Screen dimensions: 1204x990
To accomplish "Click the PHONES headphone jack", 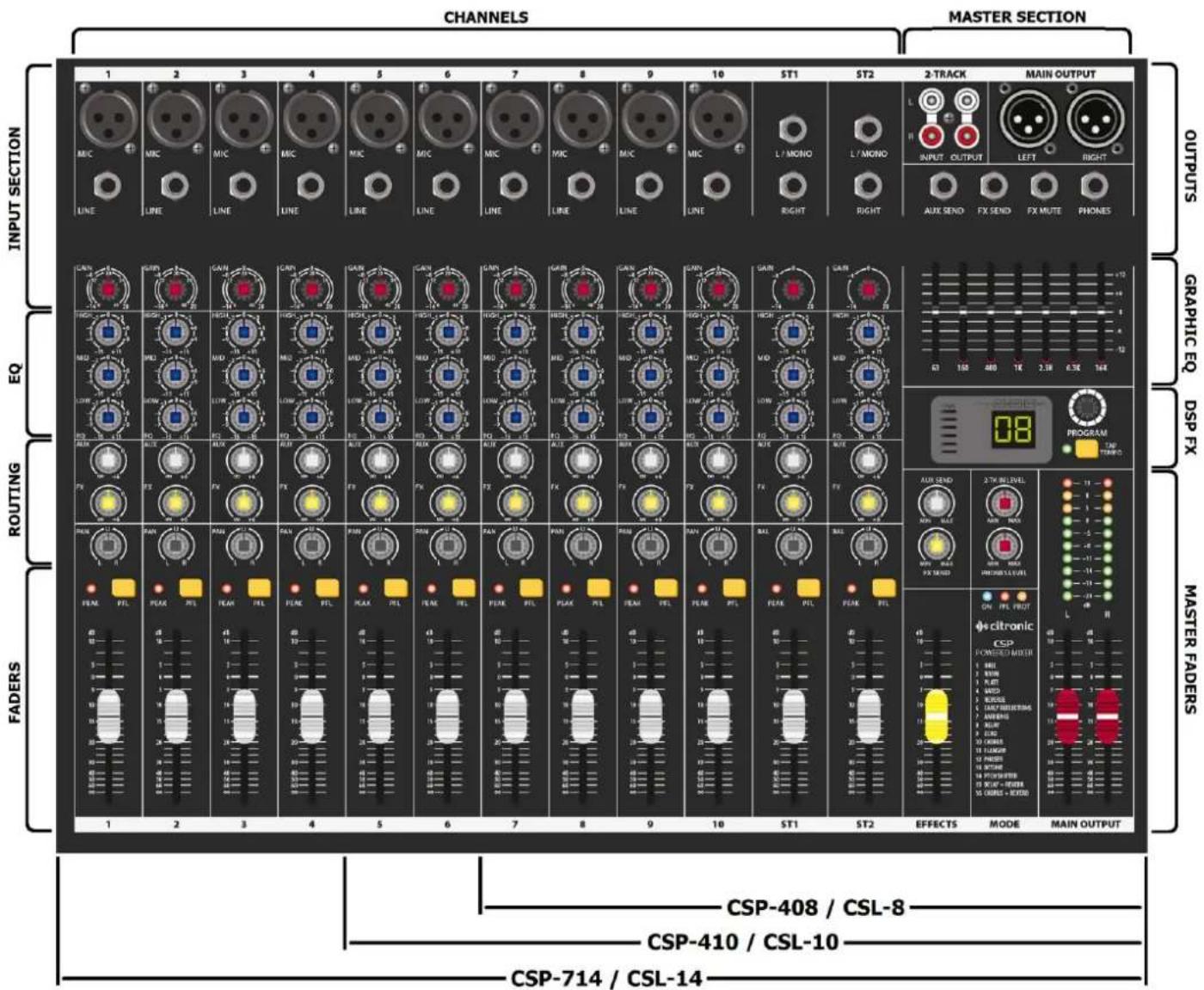I will tap(1094, 186).
